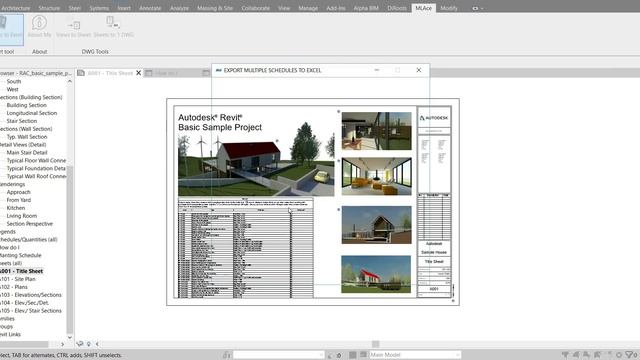
Task: Select Typical Floor Wall Connection detail
Action: point(36,160)
